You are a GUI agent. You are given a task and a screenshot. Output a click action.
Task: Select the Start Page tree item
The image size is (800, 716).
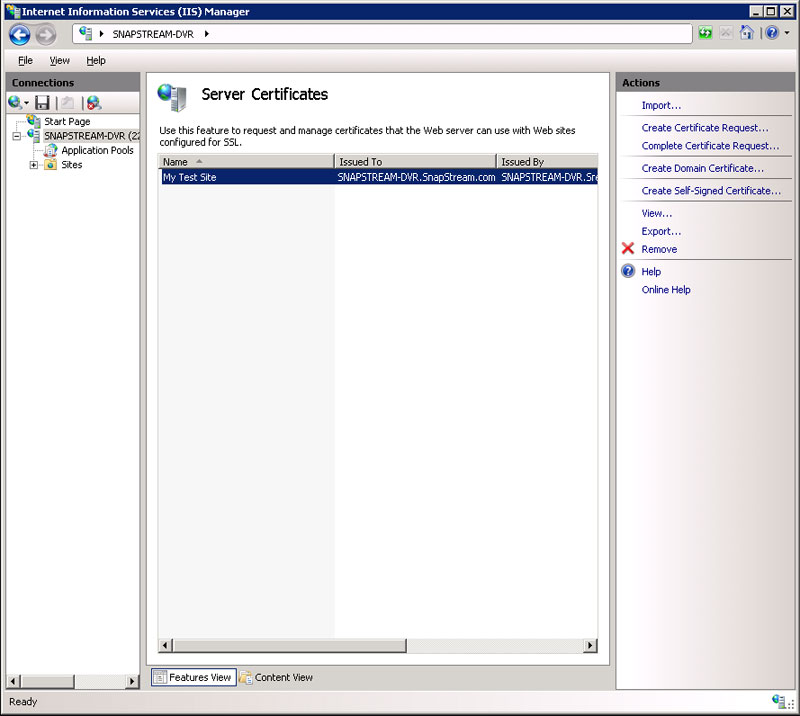click(x=67, y=121)
